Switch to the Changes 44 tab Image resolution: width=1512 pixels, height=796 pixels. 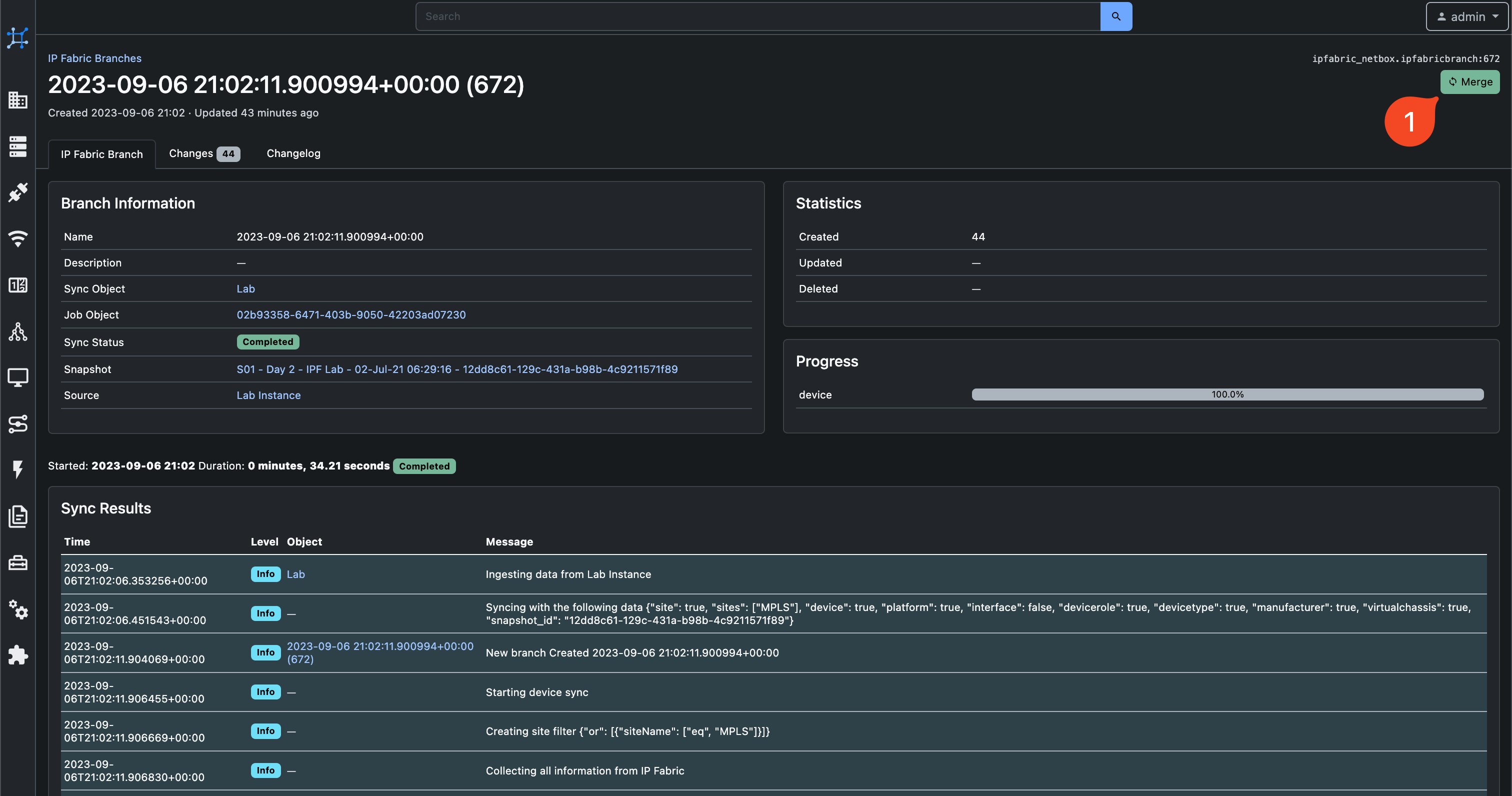coord(204,154)
